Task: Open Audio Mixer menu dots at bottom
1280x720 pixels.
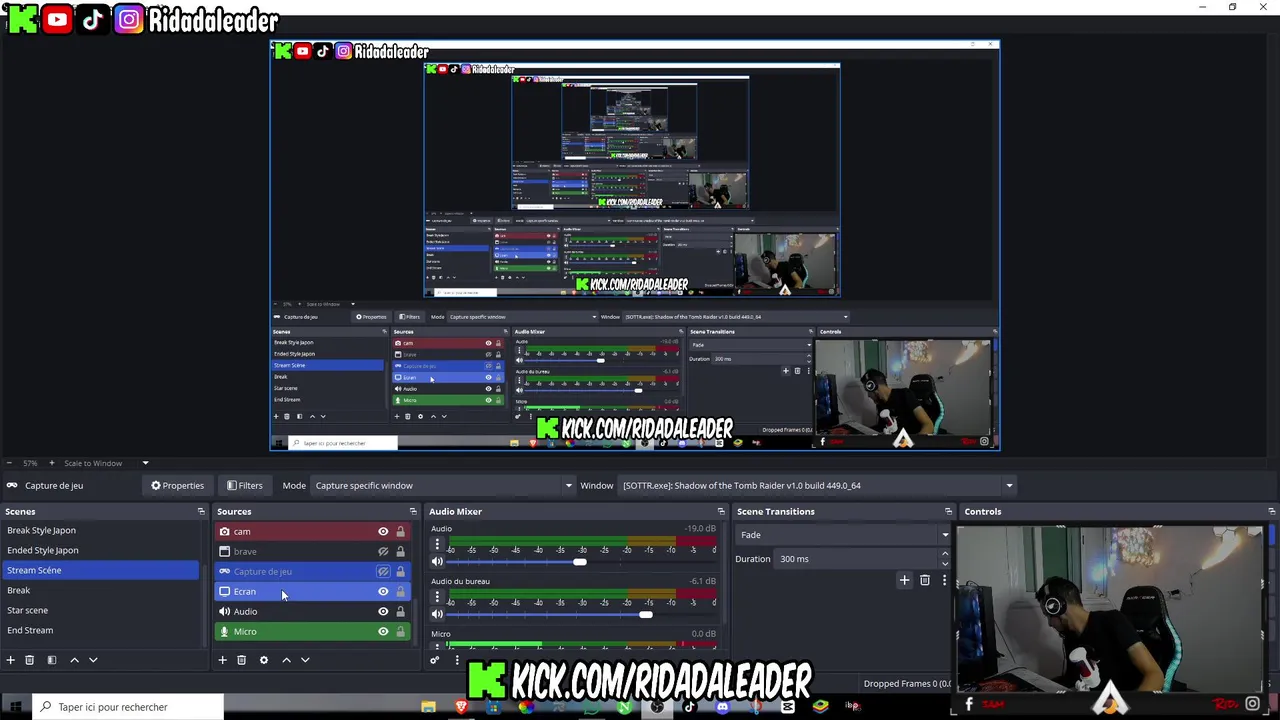Action: [x=457, y=660]
